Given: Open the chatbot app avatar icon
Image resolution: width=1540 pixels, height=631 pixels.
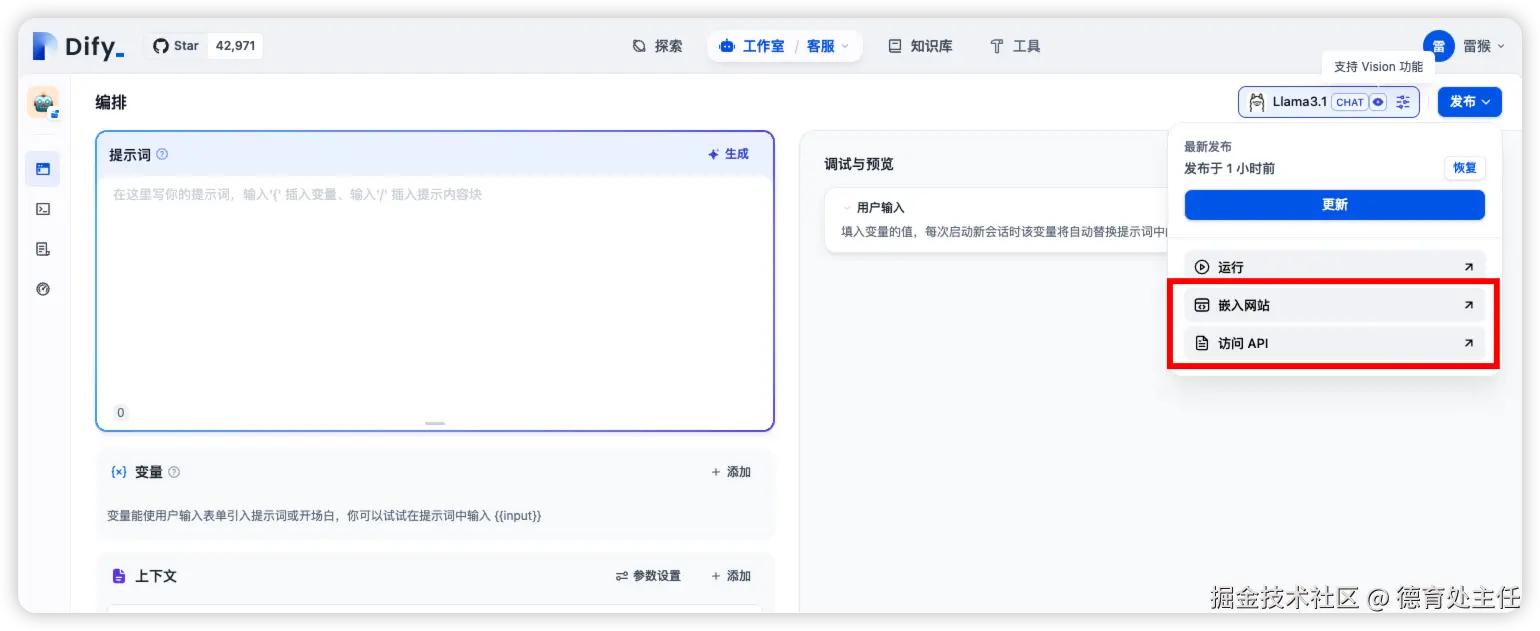Looking at the screenshot, I should coord(42,101).
